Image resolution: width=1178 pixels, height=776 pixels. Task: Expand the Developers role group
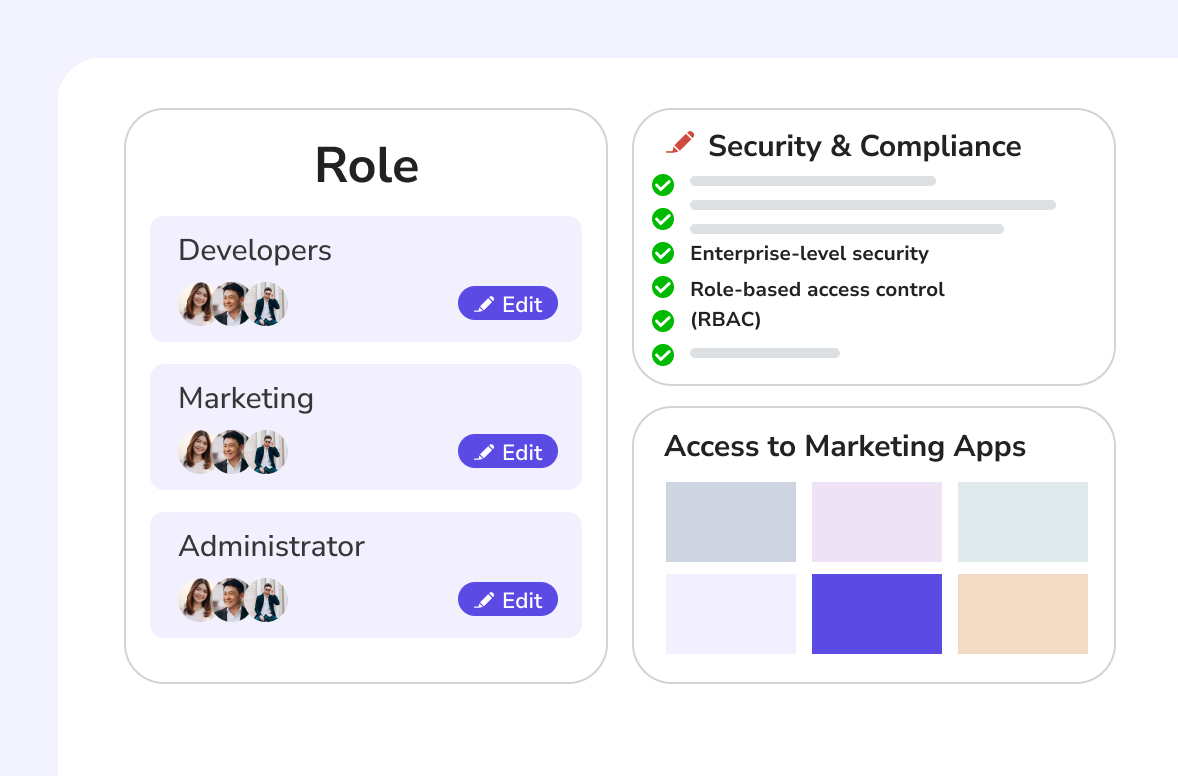tap(365, 278)
